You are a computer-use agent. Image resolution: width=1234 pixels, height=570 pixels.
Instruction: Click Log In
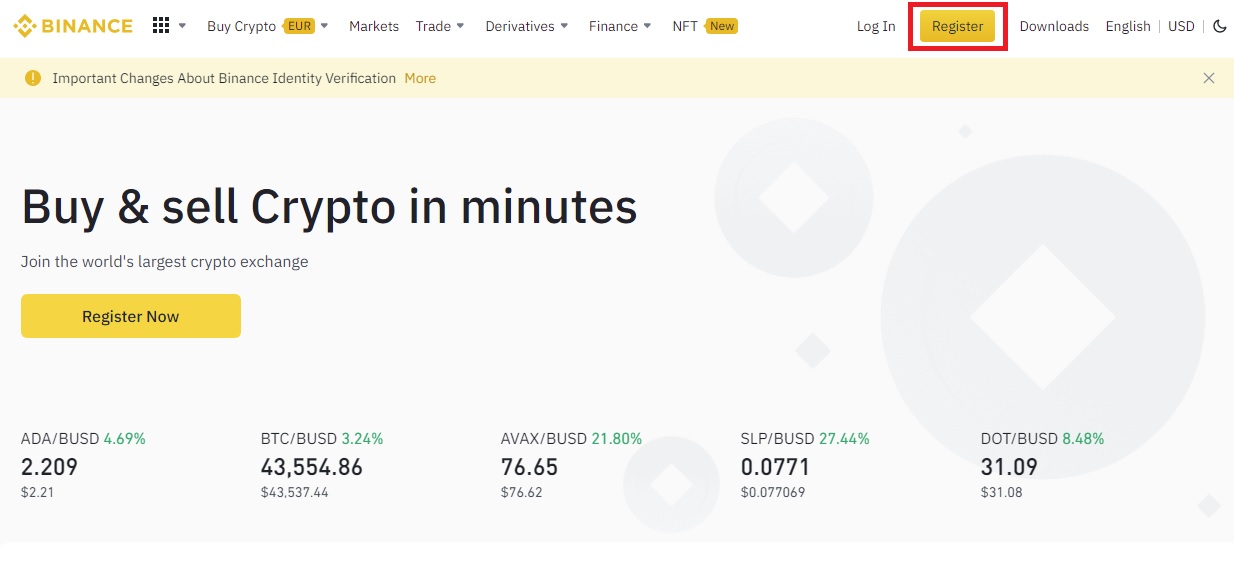pyautogui.click(x=876, y=26)
